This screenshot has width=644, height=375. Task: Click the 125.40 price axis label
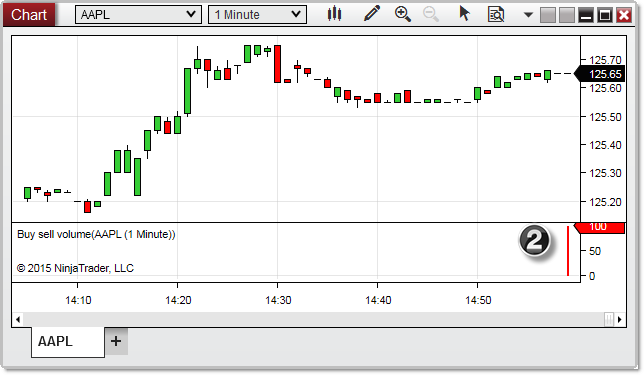click(605, 145)
